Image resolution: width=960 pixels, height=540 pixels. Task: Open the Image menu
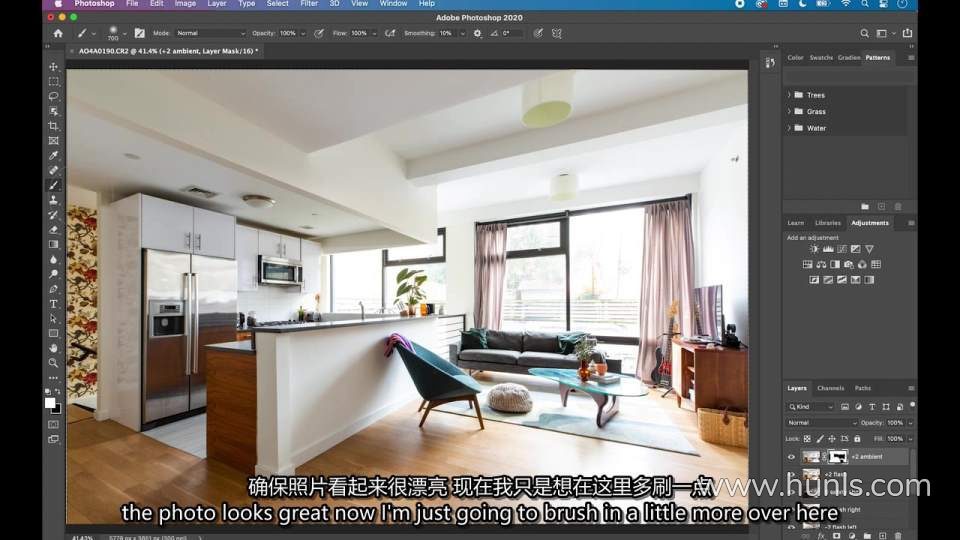point(186,4)
